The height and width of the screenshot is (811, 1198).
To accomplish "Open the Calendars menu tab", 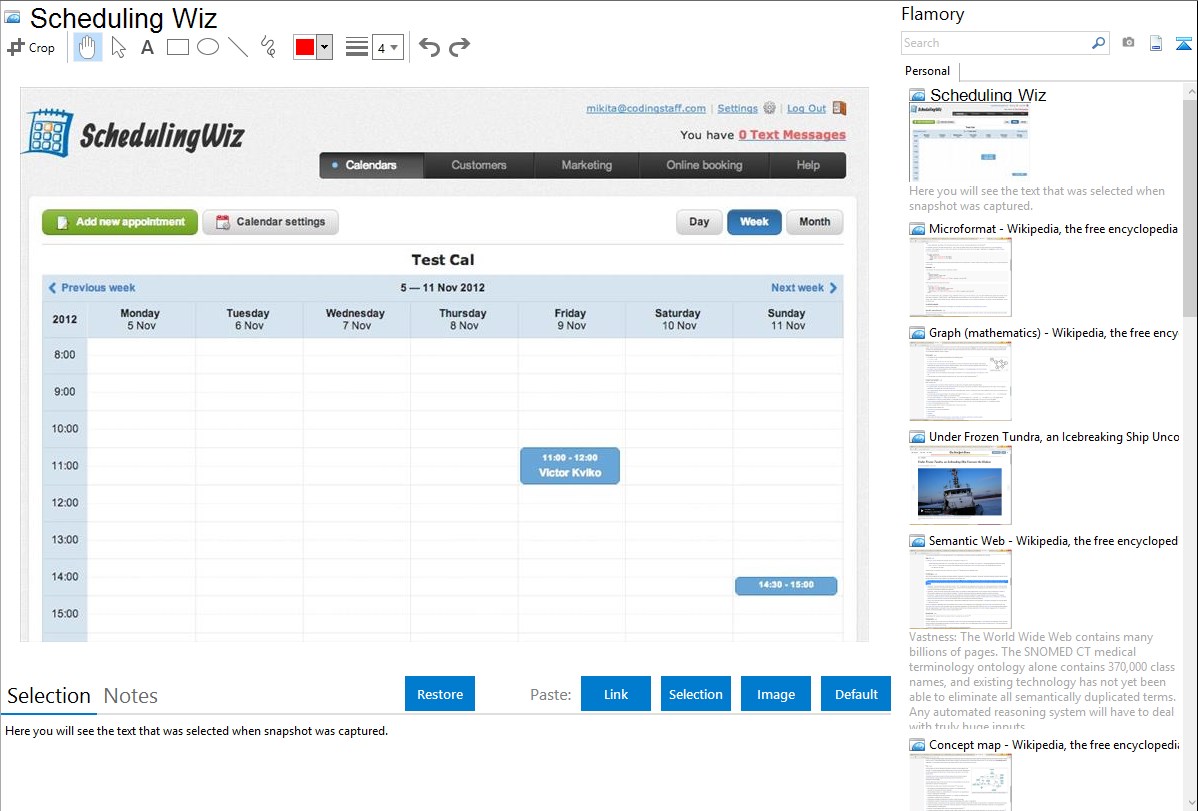I will 371,165.
